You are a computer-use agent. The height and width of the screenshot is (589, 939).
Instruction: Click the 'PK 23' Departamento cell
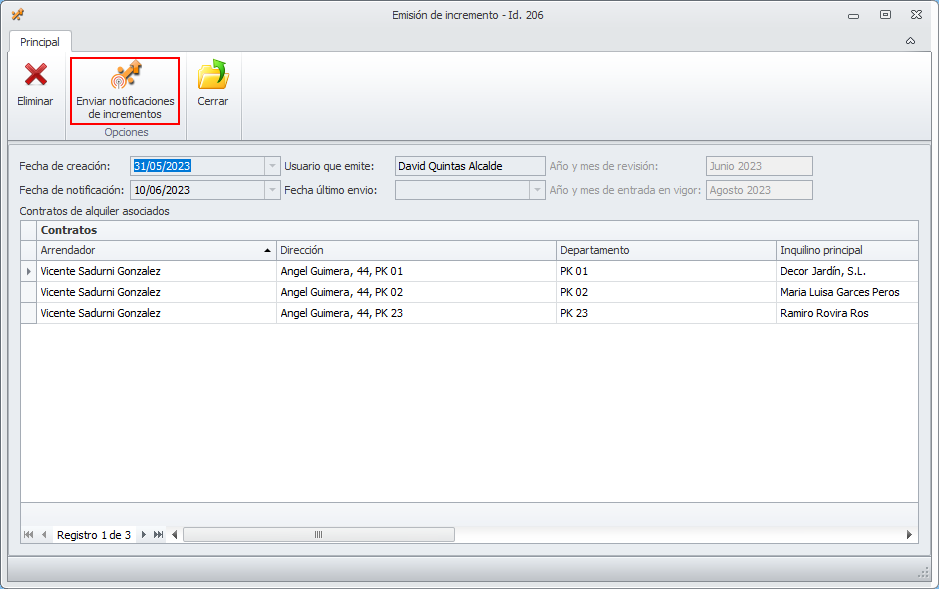(666, 313)
